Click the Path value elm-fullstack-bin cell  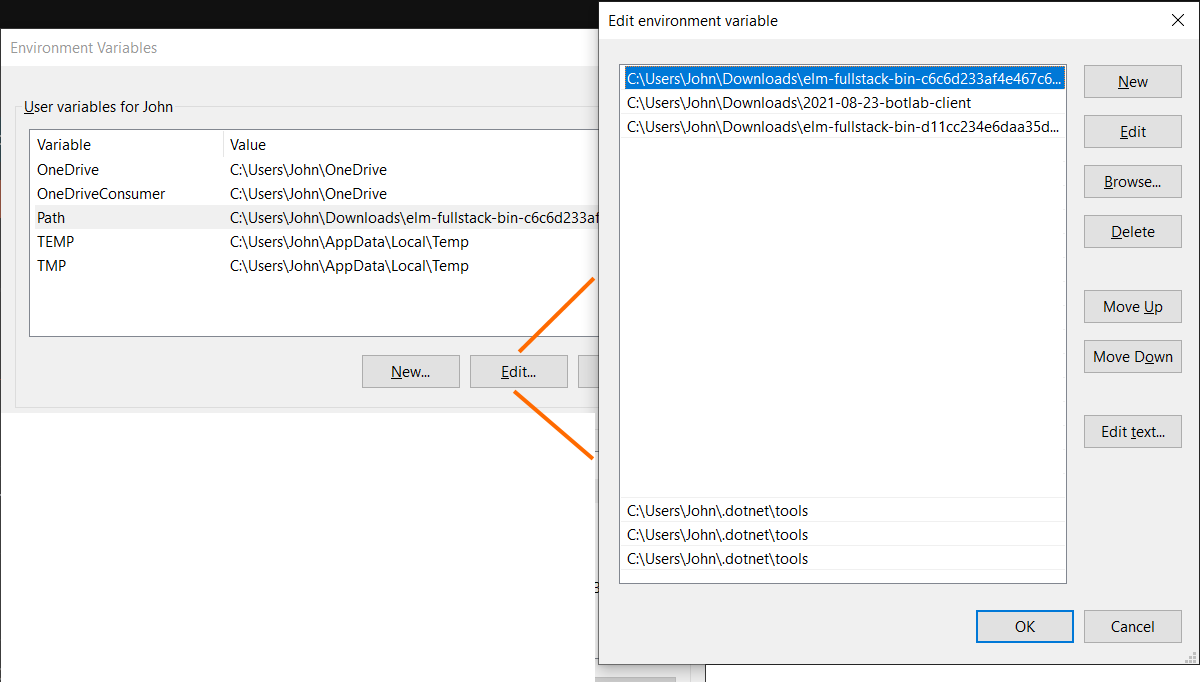point(414,218)
